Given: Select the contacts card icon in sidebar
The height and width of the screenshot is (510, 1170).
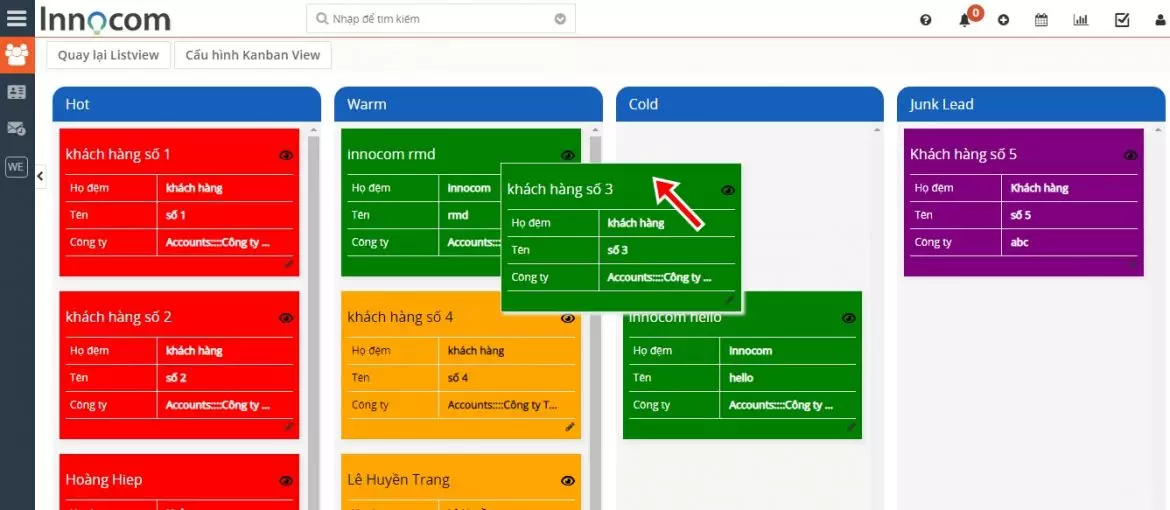Looking at the screenshot, I should tap(17, 92).
